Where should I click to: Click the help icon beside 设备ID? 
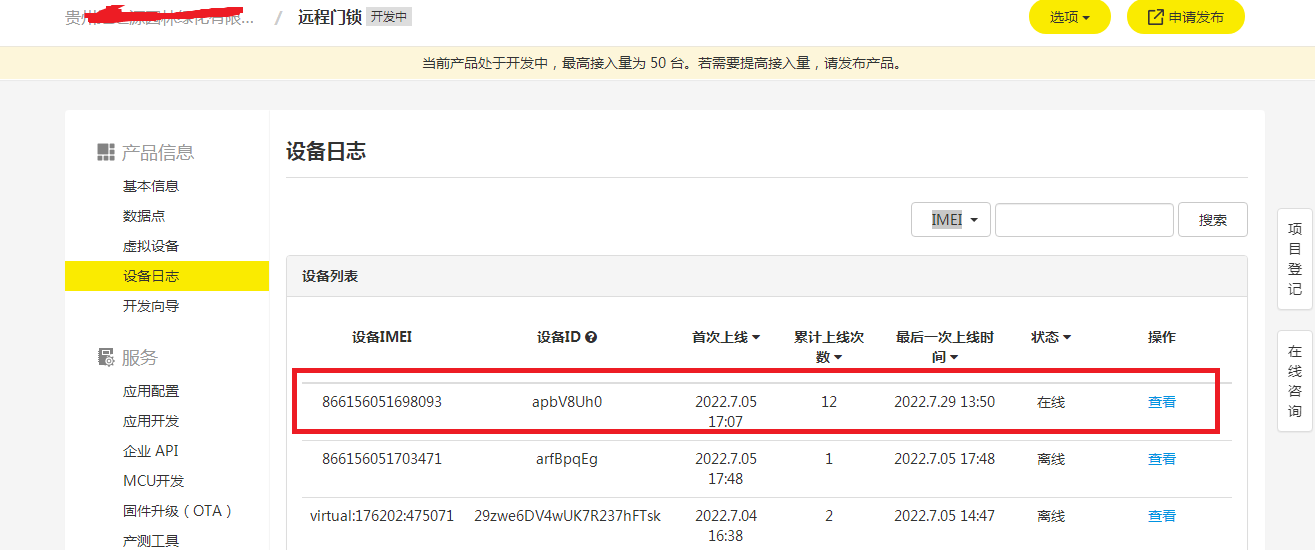[591, 337]
